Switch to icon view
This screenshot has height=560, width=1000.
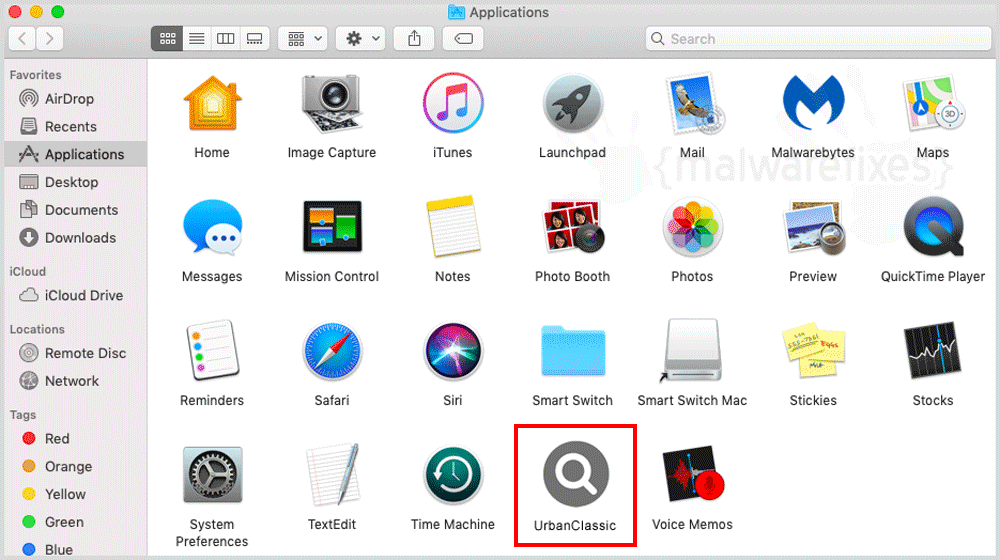167,39
